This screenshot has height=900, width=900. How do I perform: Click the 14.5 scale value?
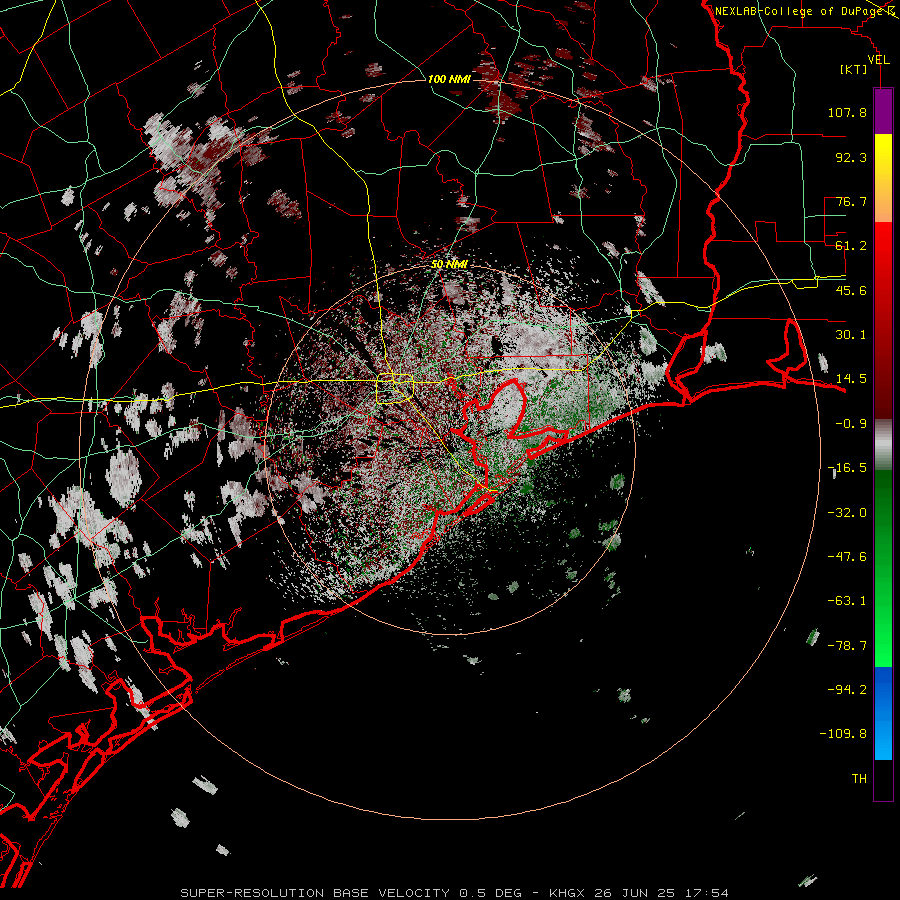point(851,379)
